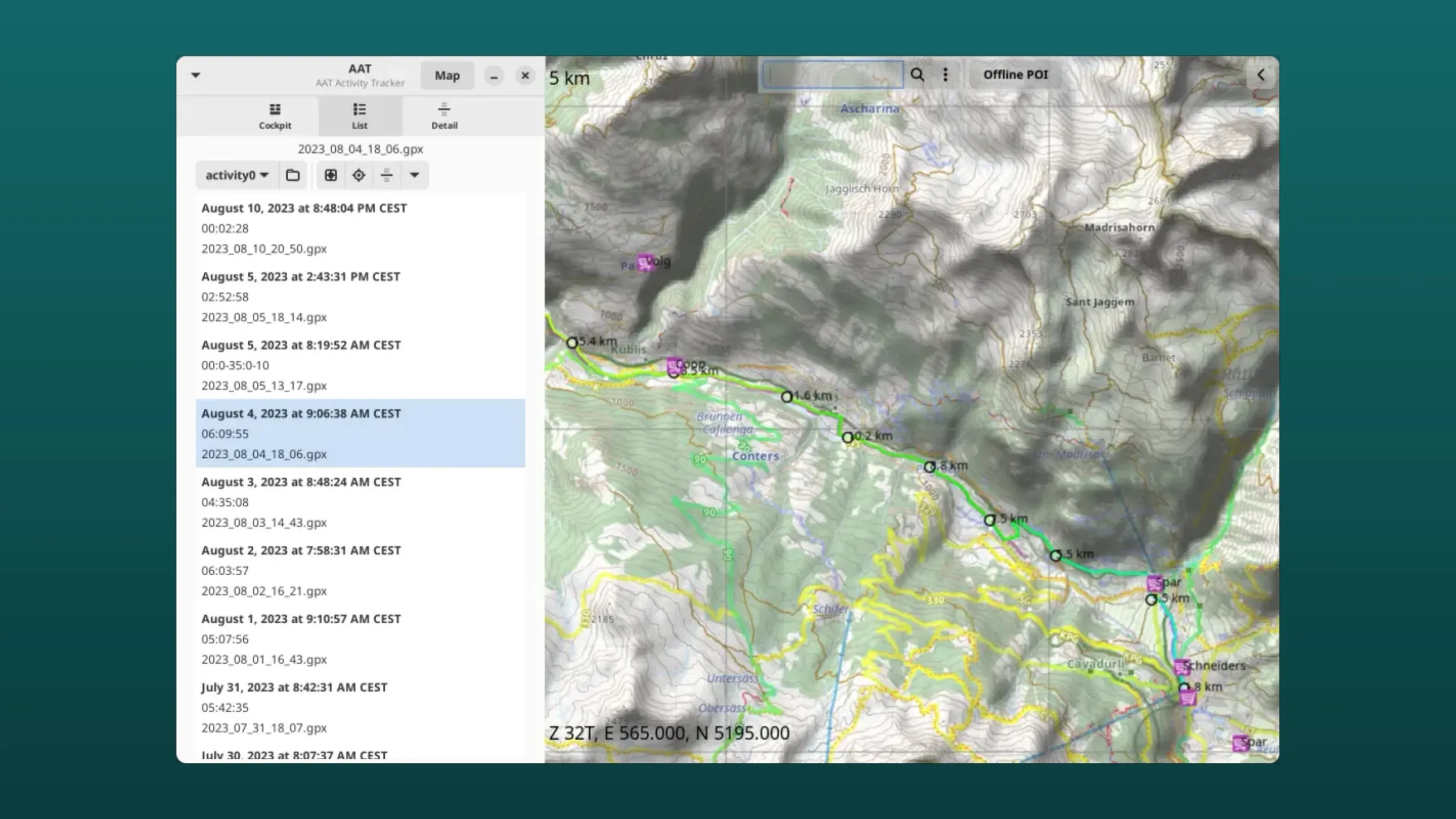Image resolution: width=1456 pixels, height=819 pixels.
Task: Click the Map button in header
Action: tap(447, 75)
